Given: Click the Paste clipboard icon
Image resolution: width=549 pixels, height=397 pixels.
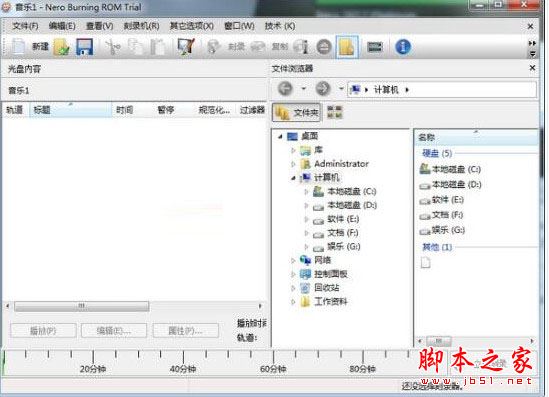Looking at the screenshot, I should point(158,47).
